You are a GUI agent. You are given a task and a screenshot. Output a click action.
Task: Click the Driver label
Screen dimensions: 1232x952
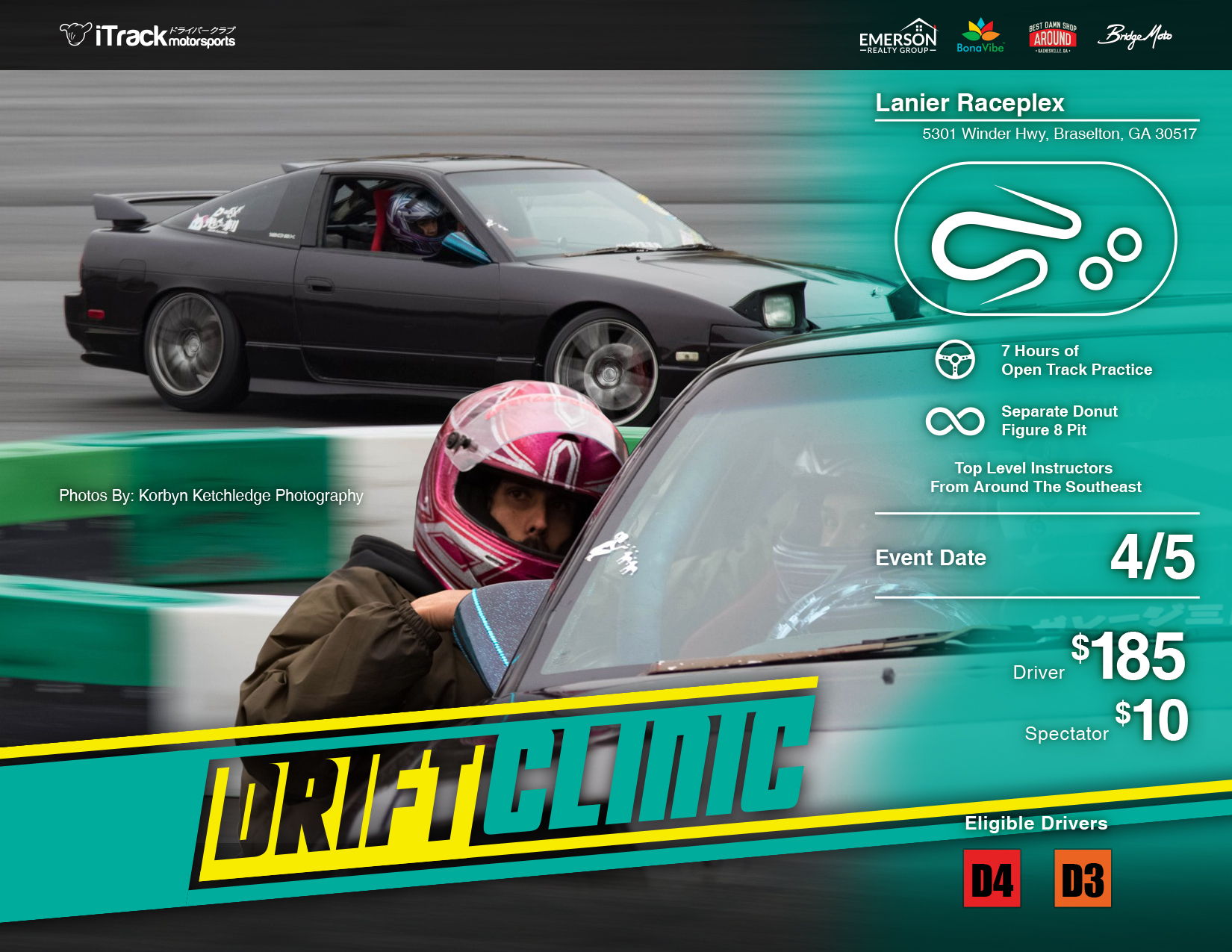[1039, 673]
